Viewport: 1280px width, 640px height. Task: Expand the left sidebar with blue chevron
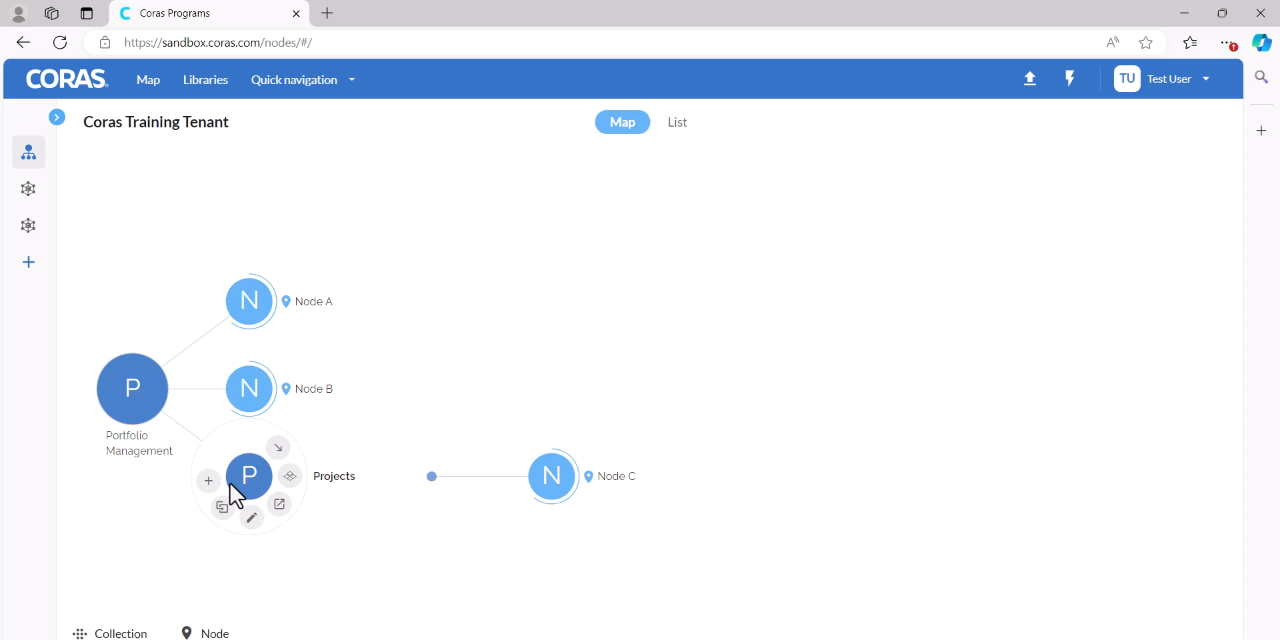pos(57,117)
